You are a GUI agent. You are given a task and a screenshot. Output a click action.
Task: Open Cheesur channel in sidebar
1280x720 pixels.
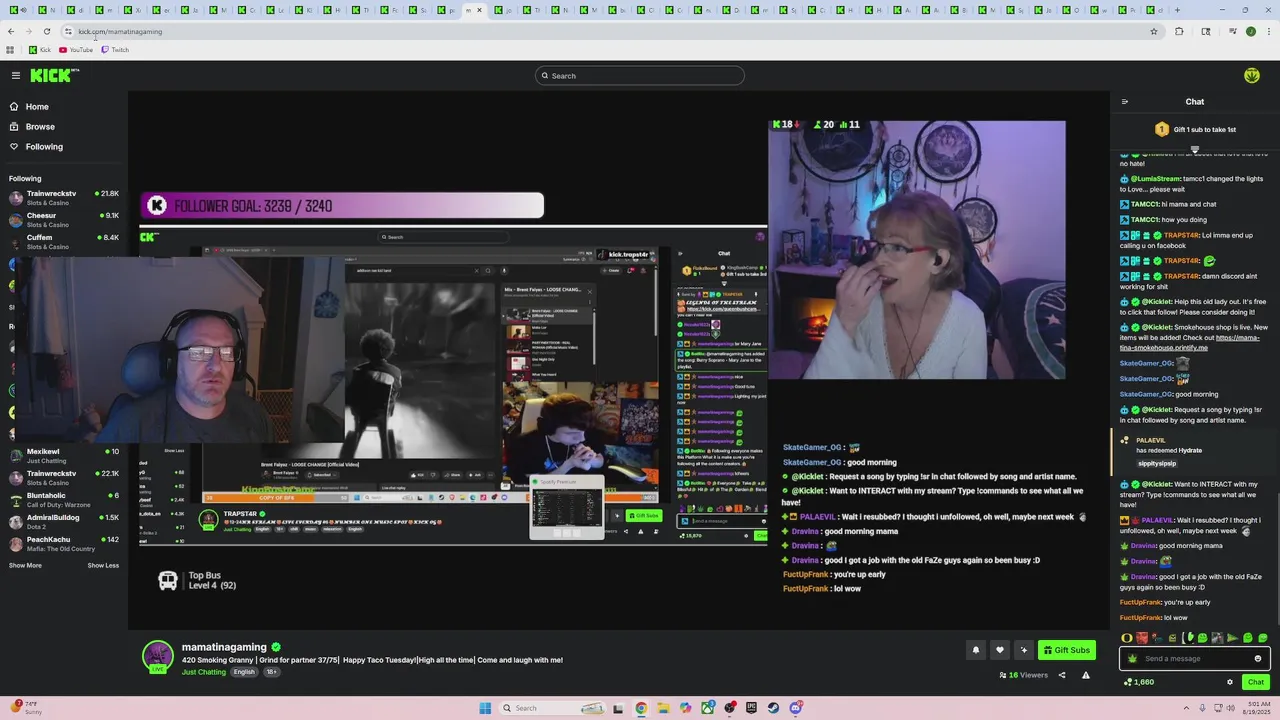(64, 219)
